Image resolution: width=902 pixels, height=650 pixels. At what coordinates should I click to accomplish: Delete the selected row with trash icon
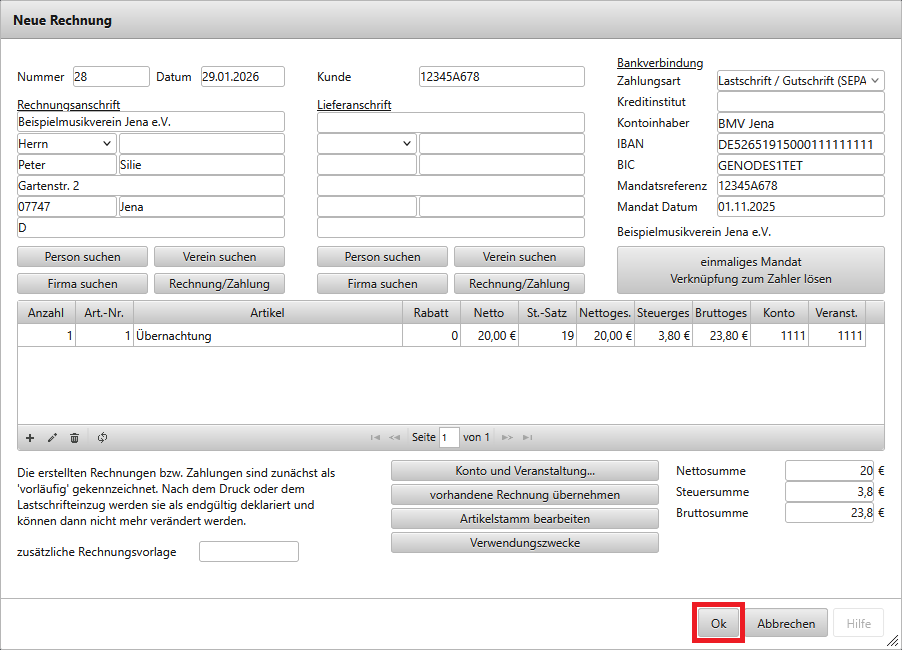point(74,437)
